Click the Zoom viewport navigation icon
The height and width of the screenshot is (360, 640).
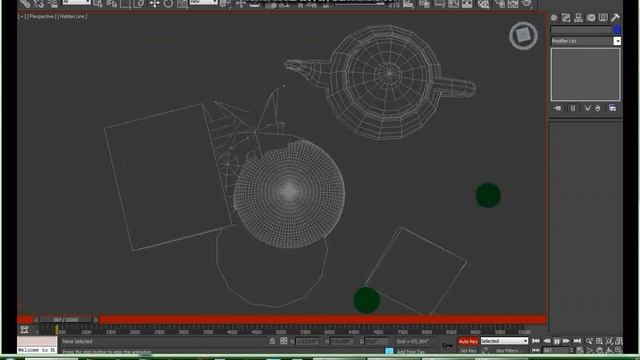(589, 341)
